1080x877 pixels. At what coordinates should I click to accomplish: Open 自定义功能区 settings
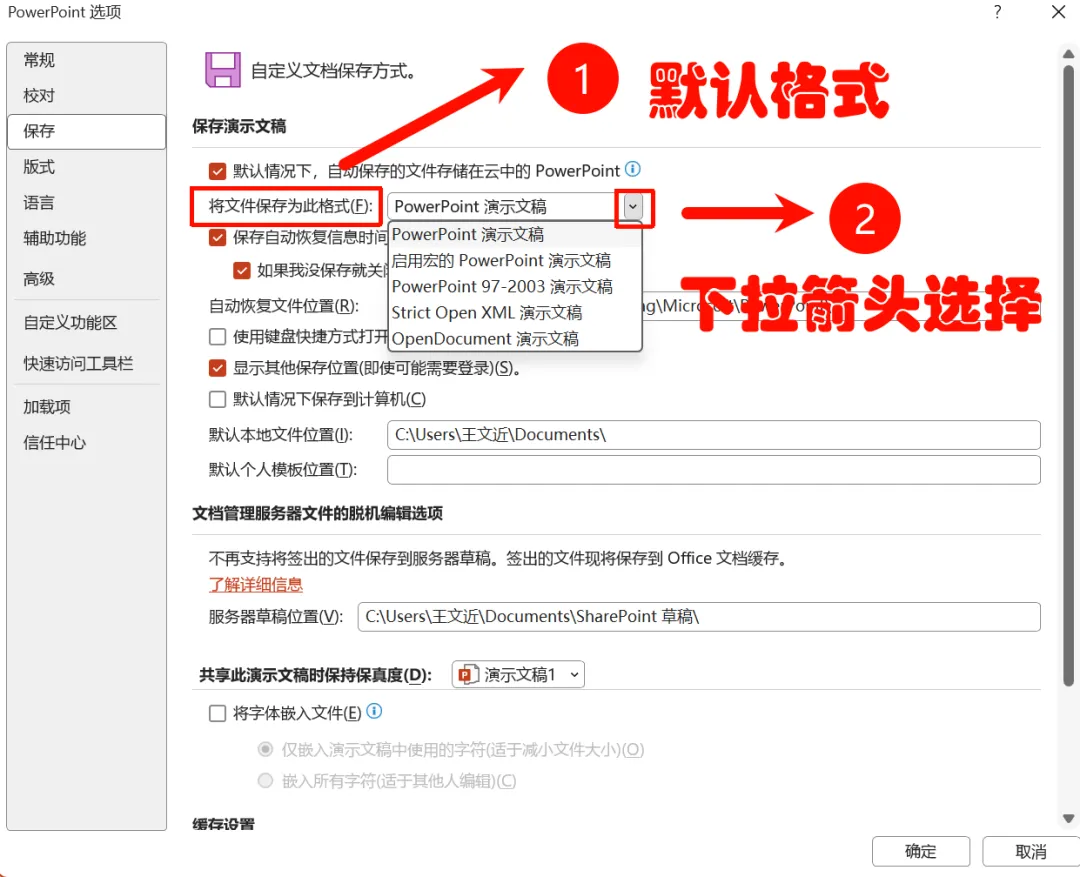[x=86, y=322]
